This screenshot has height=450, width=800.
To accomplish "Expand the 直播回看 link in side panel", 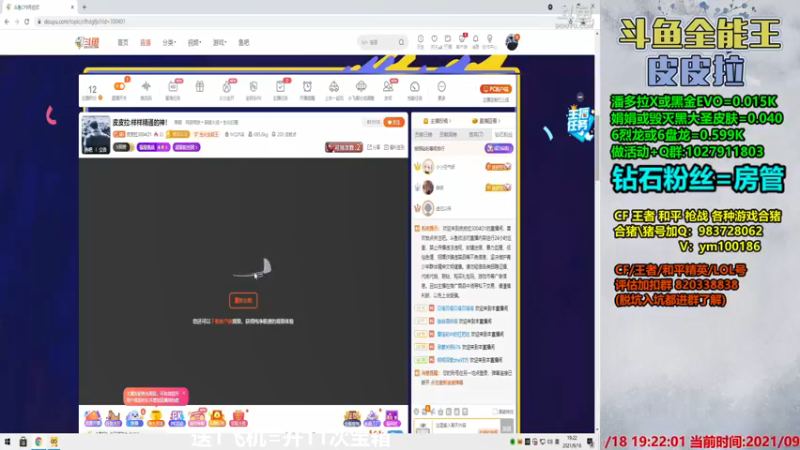I will (x=486, y=121).
